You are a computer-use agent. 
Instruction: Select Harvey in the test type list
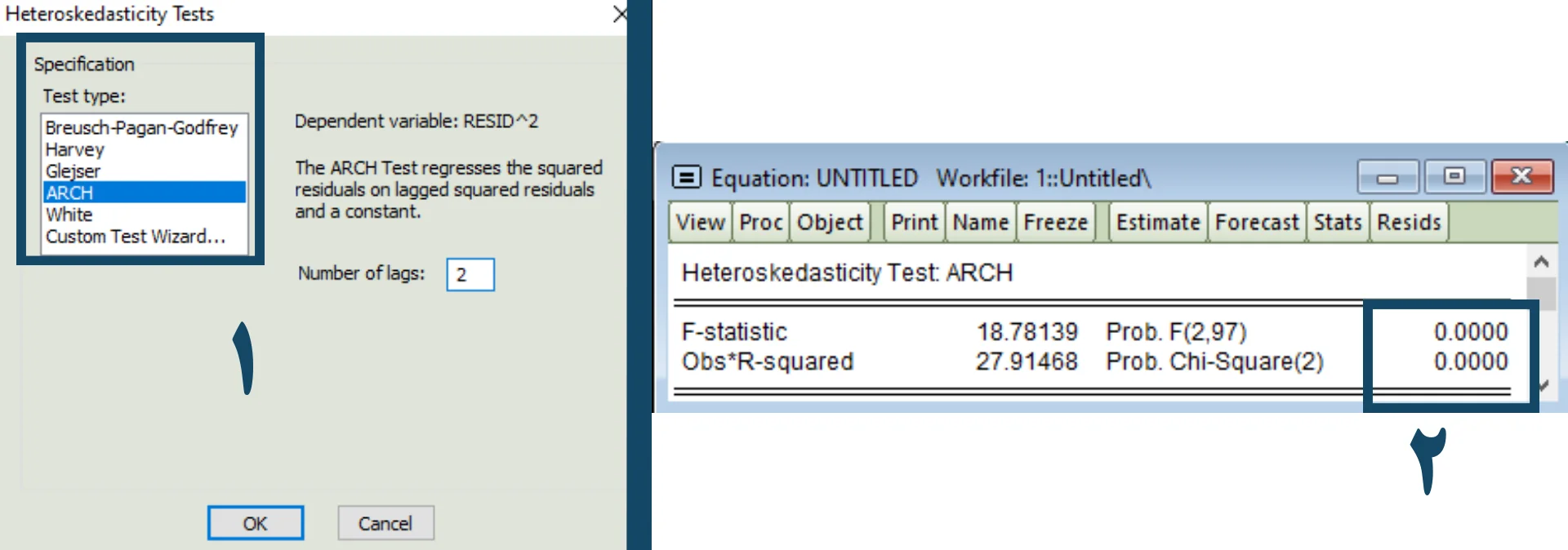coord(75,150)
